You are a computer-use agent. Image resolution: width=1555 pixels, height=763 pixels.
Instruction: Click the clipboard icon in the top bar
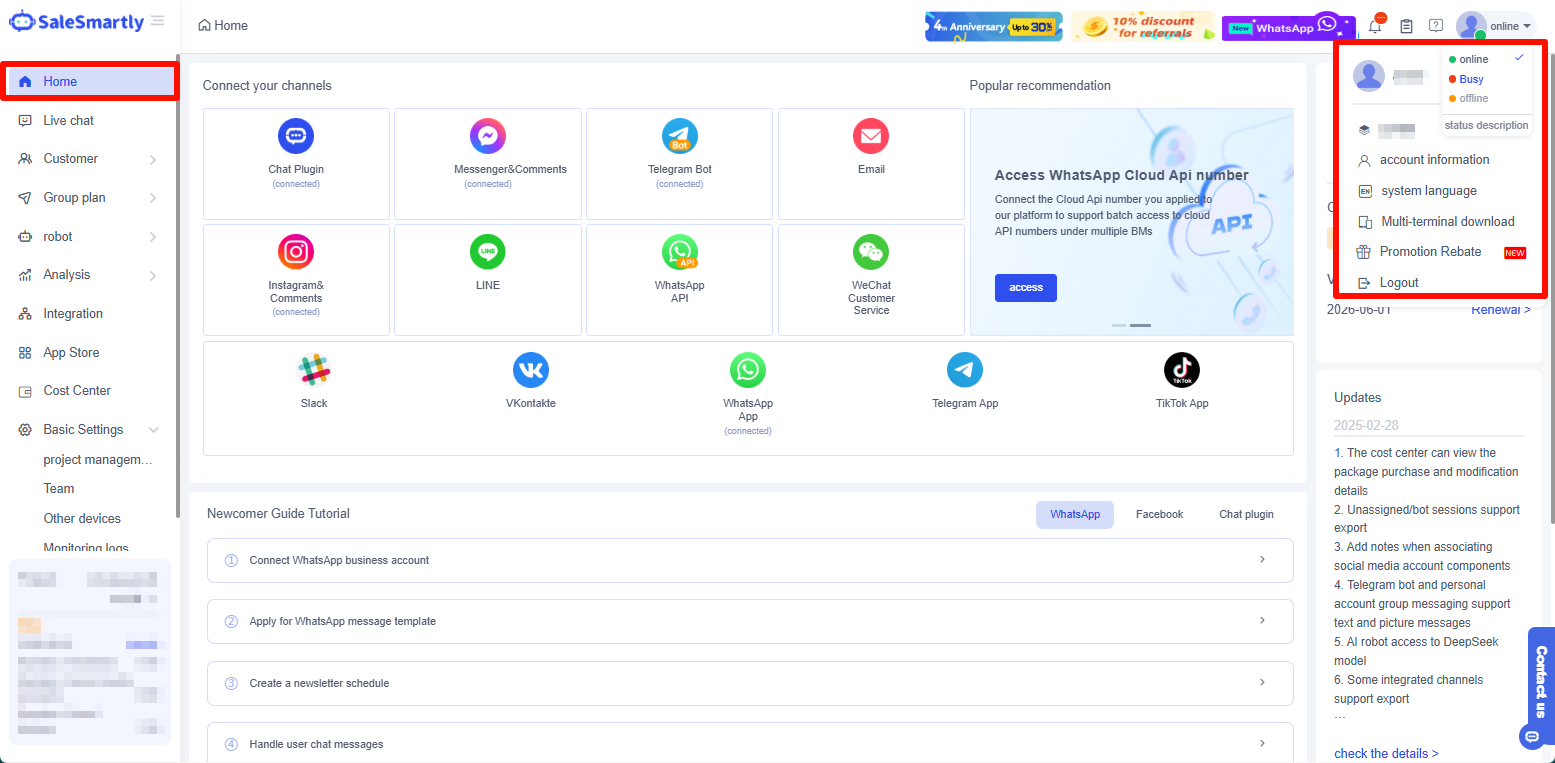[x=1406, y=26]
